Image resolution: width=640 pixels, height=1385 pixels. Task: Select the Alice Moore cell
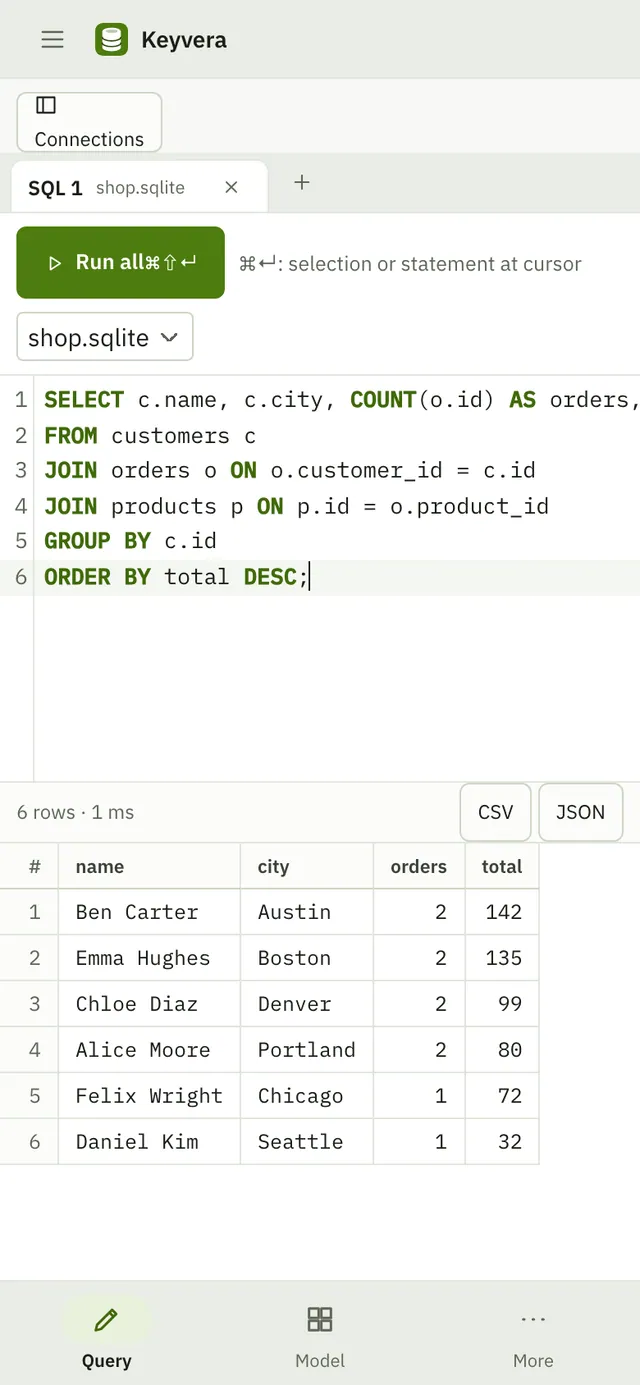[150, 1050]
